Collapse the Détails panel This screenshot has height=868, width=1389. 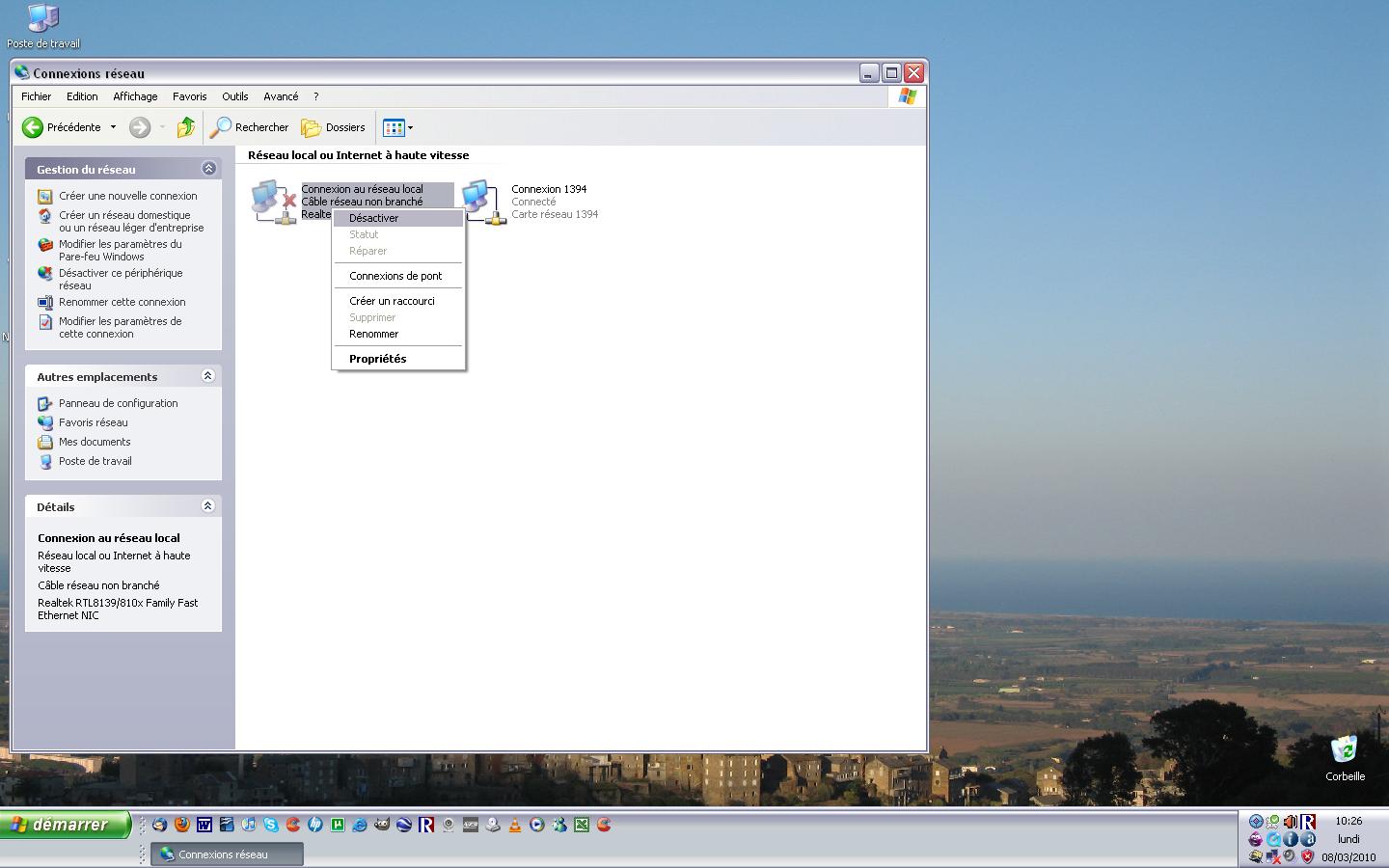coord(207,506)
